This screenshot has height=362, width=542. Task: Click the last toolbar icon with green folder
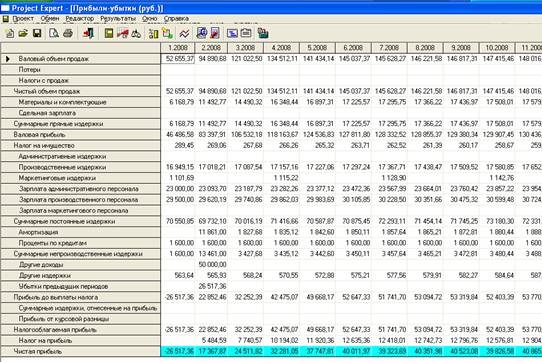(x=263, y=33)
